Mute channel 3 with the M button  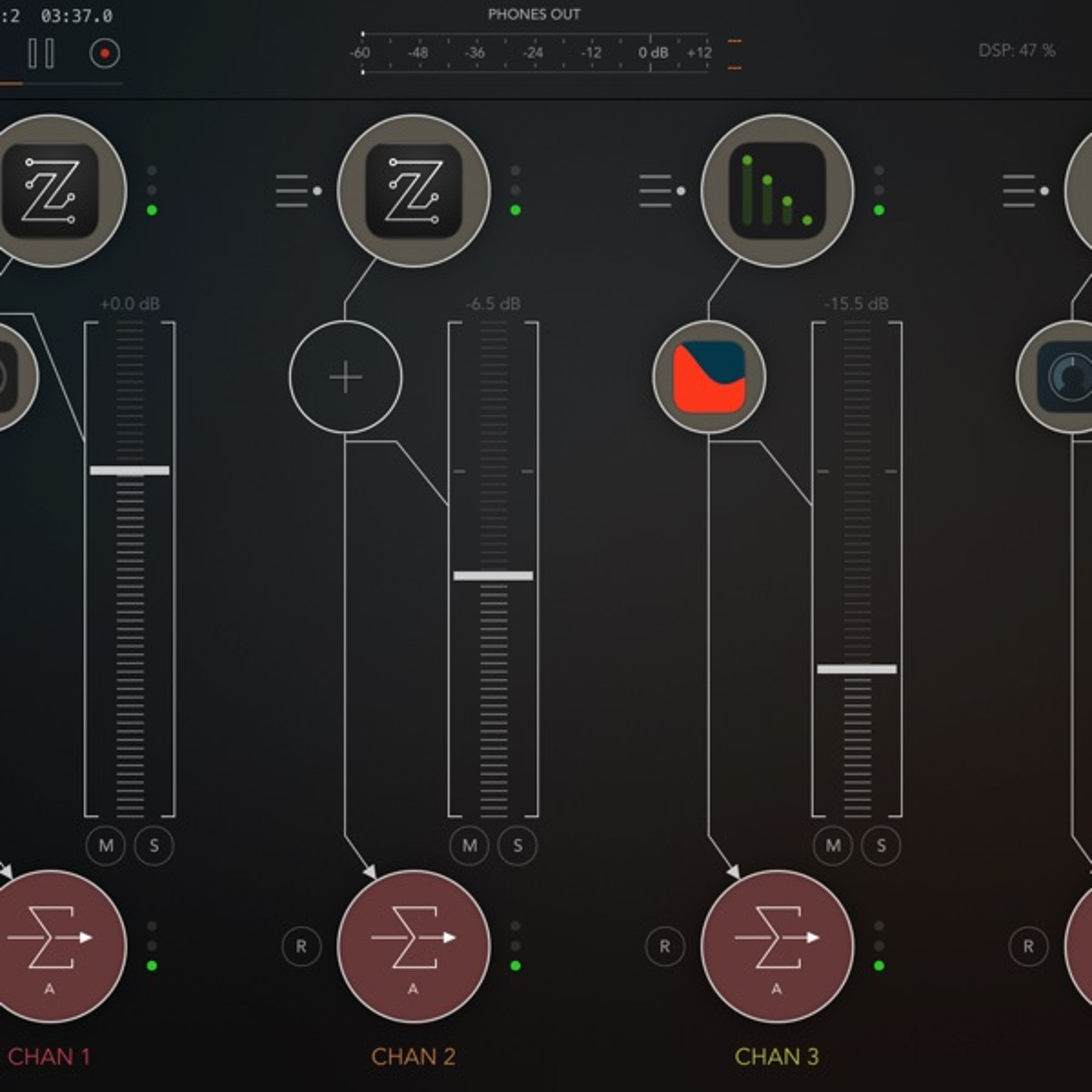(x=832, y=846)
